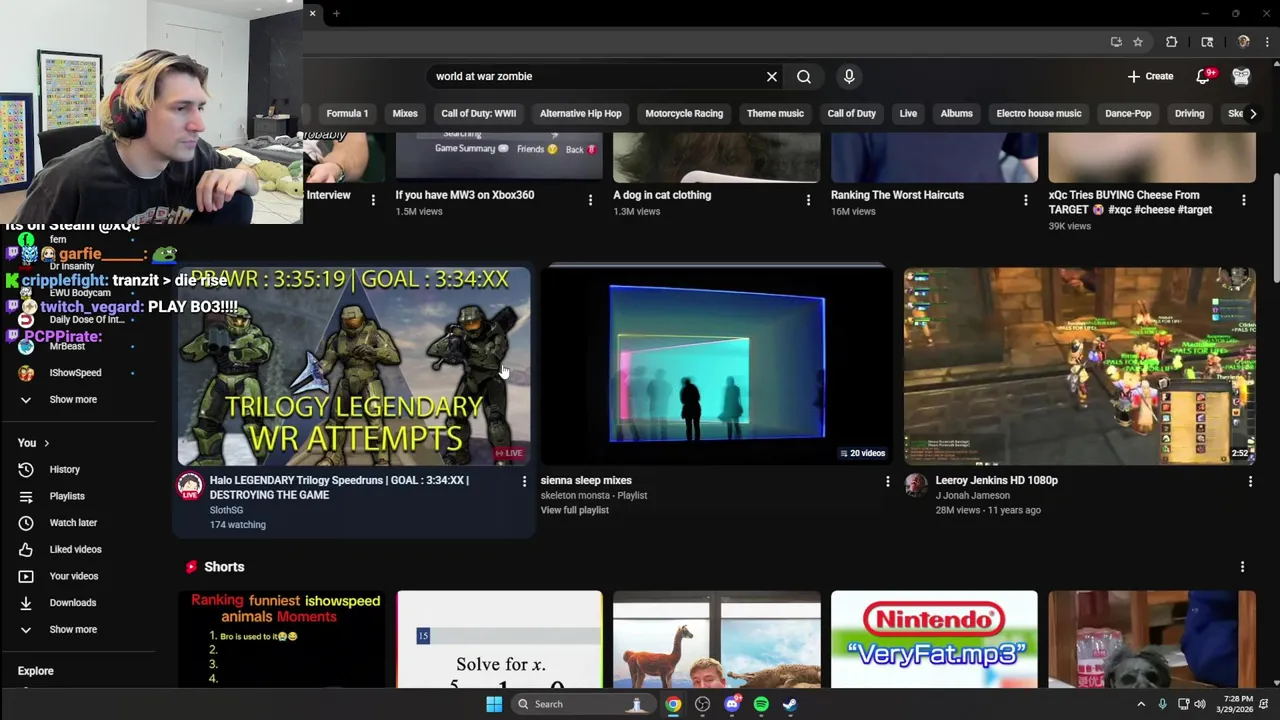
Task: Open a new browser tab
Action: [336, 13]
